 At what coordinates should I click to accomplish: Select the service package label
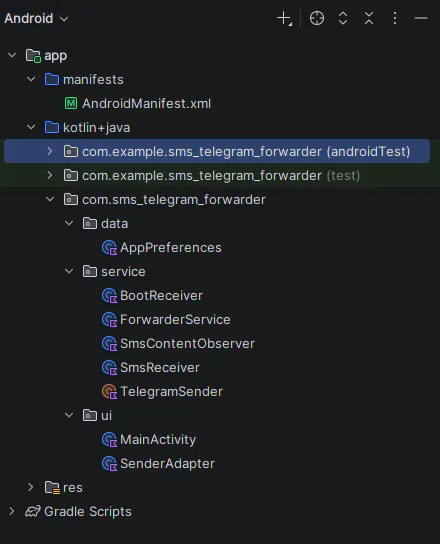pos(123,272)
